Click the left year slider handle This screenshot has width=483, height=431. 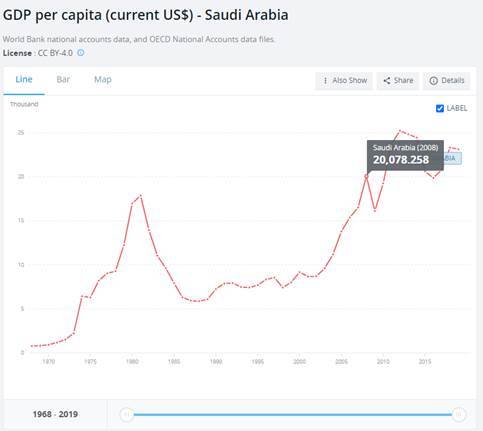click(x=127, y=415)
